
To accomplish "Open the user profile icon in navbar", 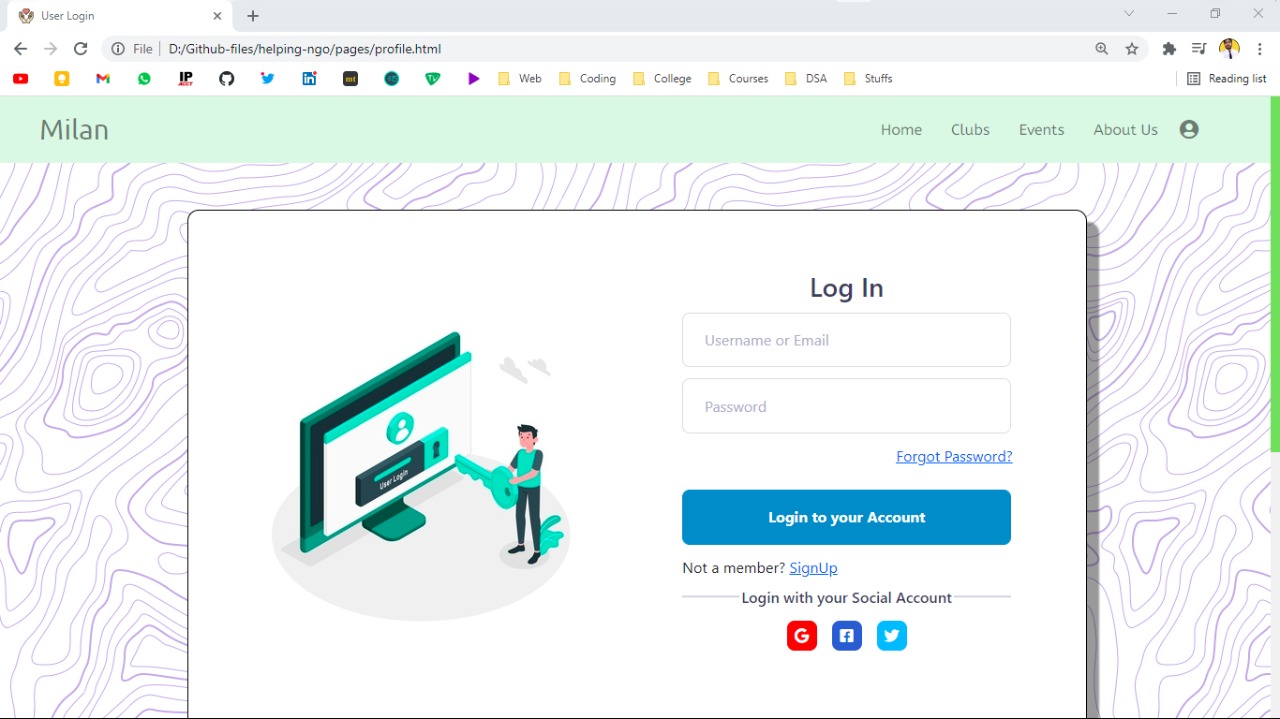I will tap(1189, 129).
